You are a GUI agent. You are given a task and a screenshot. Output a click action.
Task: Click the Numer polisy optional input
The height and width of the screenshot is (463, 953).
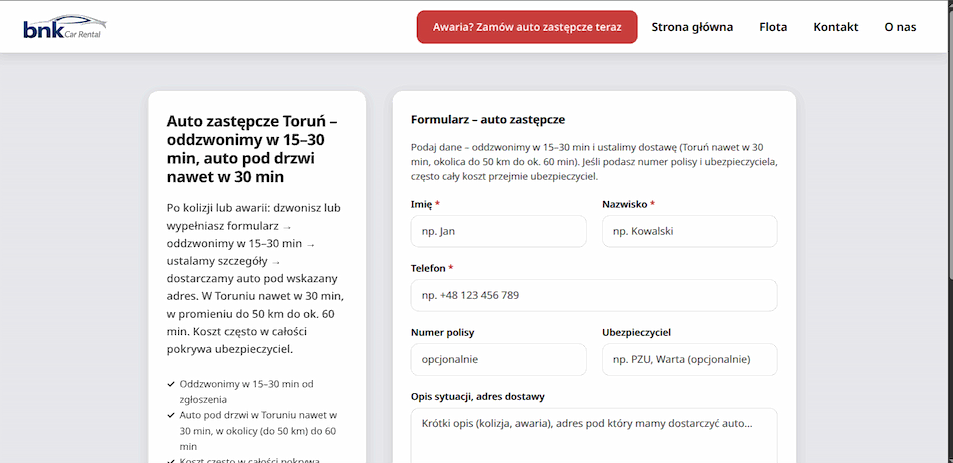[x=498, y=359]
